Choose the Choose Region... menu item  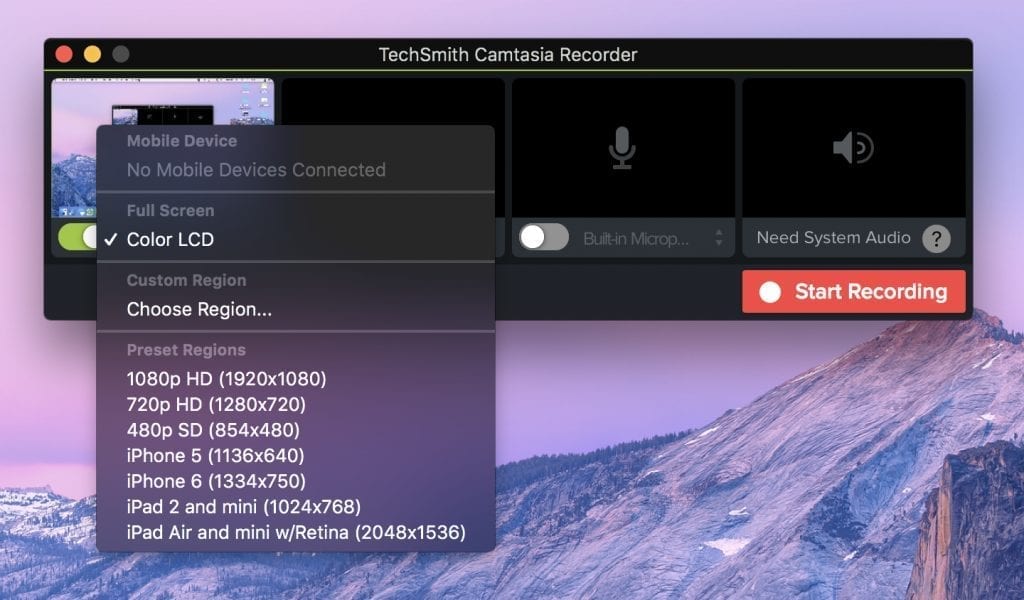click(x=296, y=309)
